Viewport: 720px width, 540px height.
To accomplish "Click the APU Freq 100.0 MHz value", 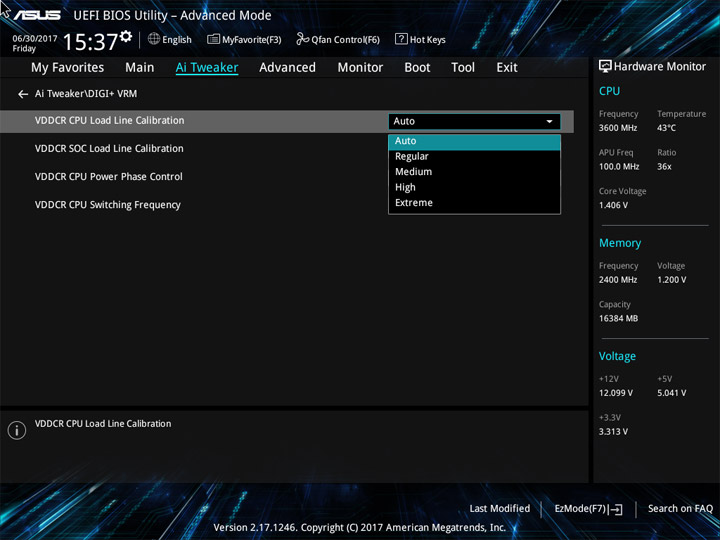I will [619, 167].
